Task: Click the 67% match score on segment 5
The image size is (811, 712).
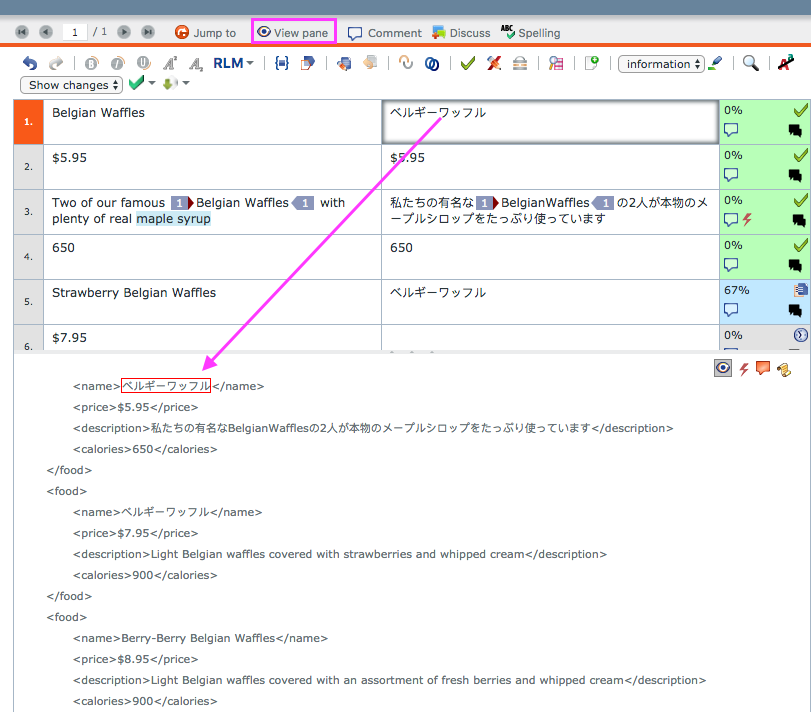Action: [736, 289]
